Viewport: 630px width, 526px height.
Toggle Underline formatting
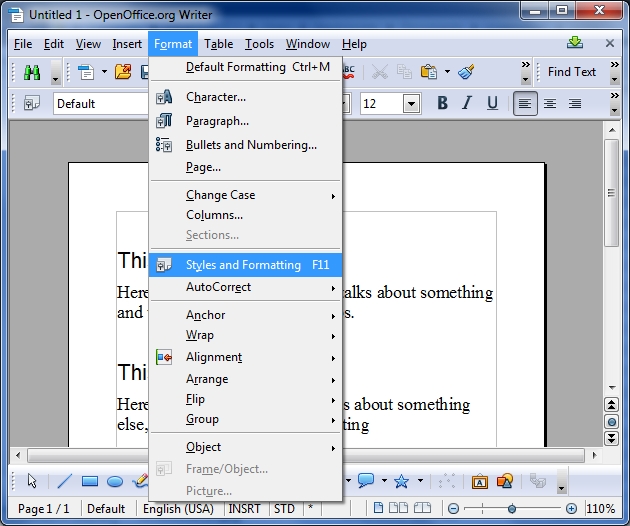pos(492,103)
